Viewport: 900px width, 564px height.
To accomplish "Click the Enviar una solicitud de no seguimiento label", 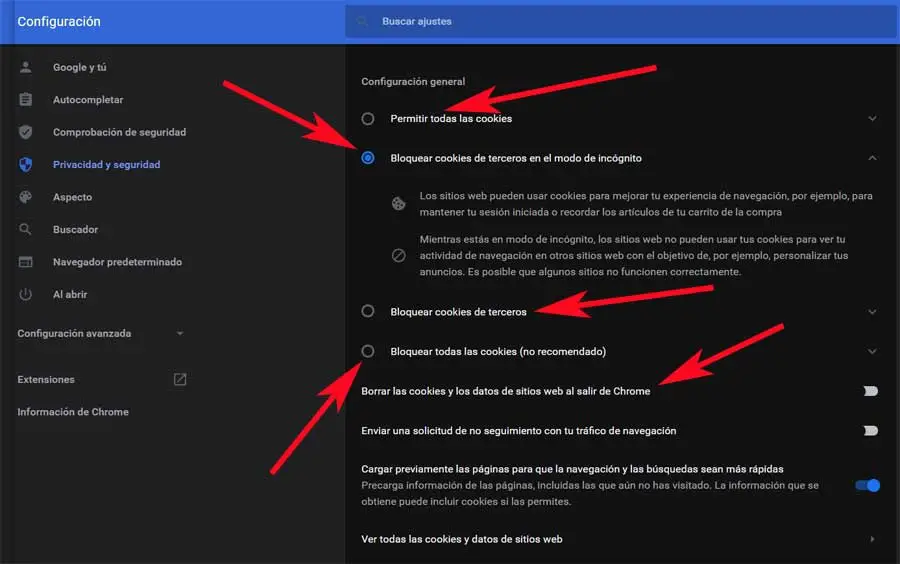I will 518,430.
